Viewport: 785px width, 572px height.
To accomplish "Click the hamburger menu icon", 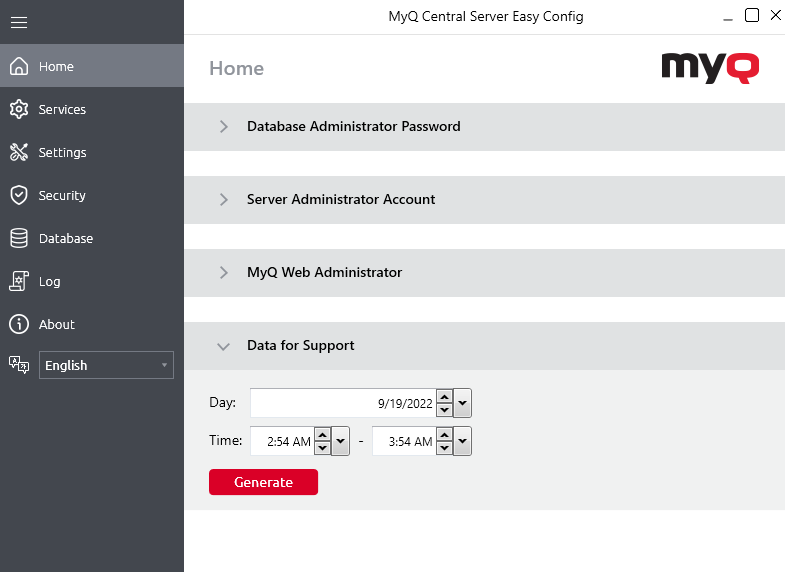I will point(18,22).
